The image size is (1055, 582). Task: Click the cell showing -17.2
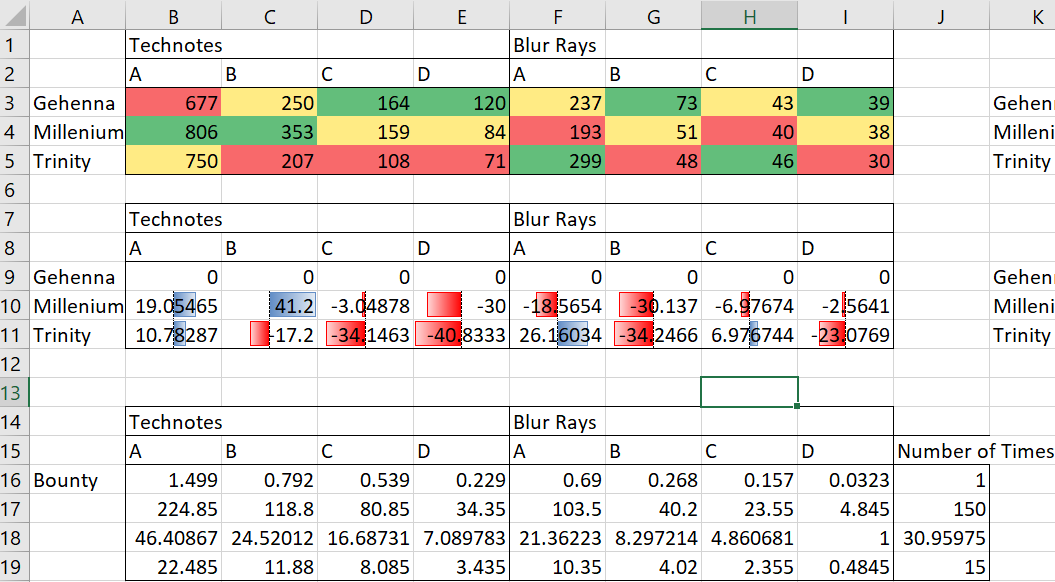pos(269,334)
